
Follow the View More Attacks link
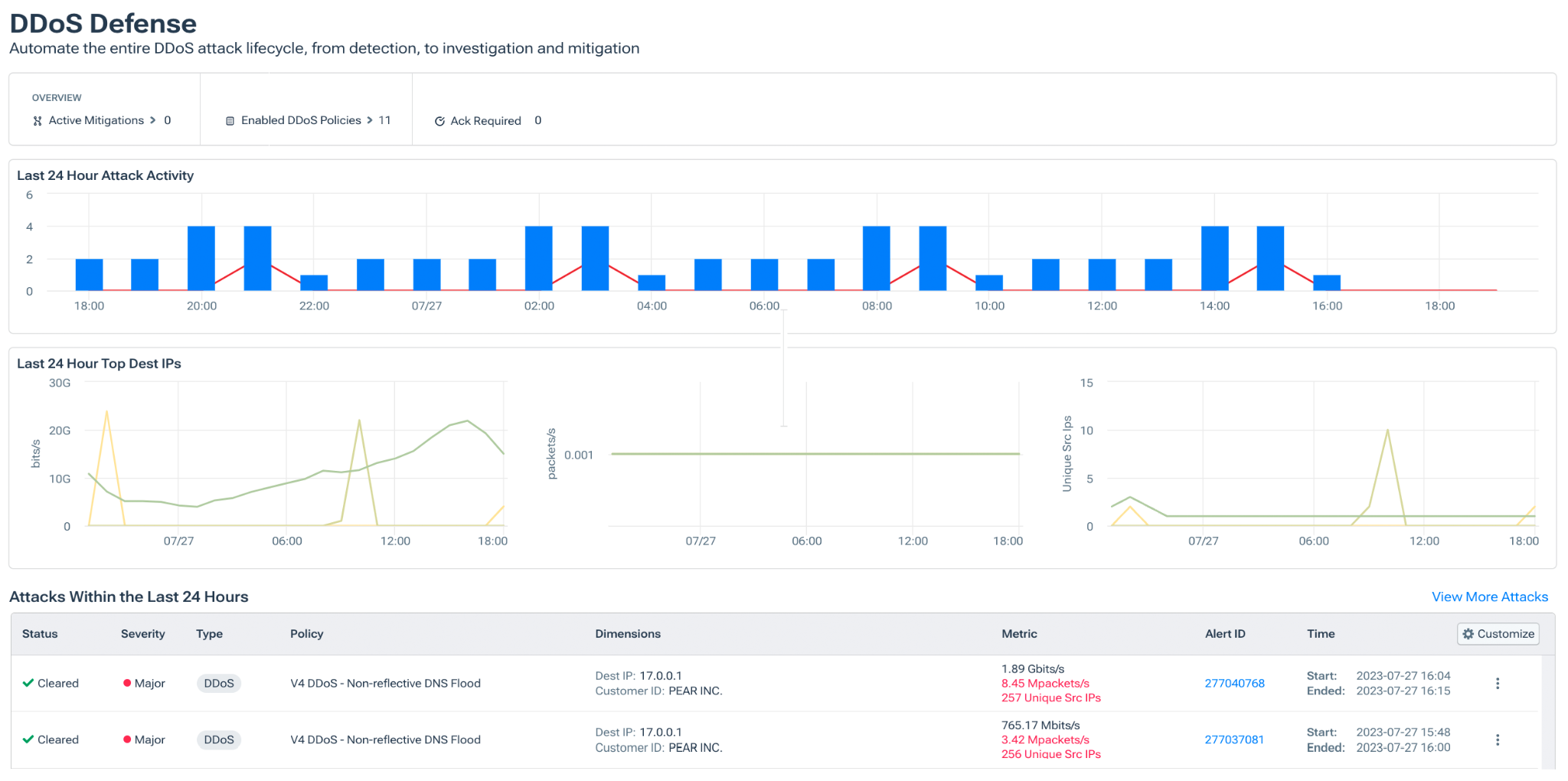[x=1489, y=596]
